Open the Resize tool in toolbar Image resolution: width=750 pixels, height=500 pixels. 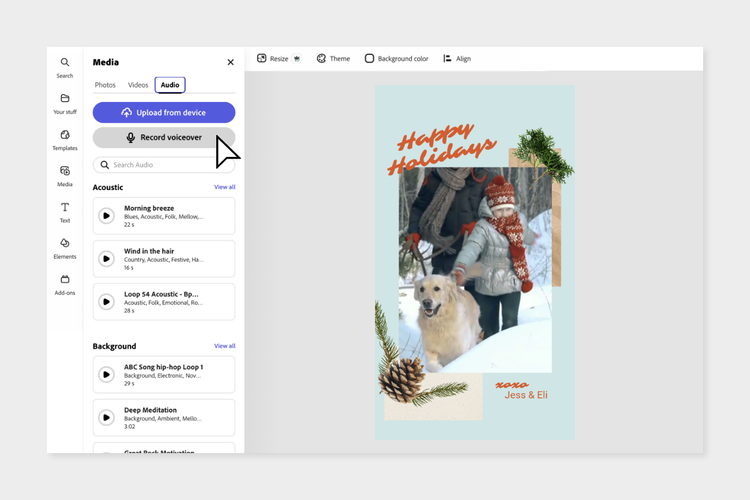pyautogui.click(x=273, y=58)
